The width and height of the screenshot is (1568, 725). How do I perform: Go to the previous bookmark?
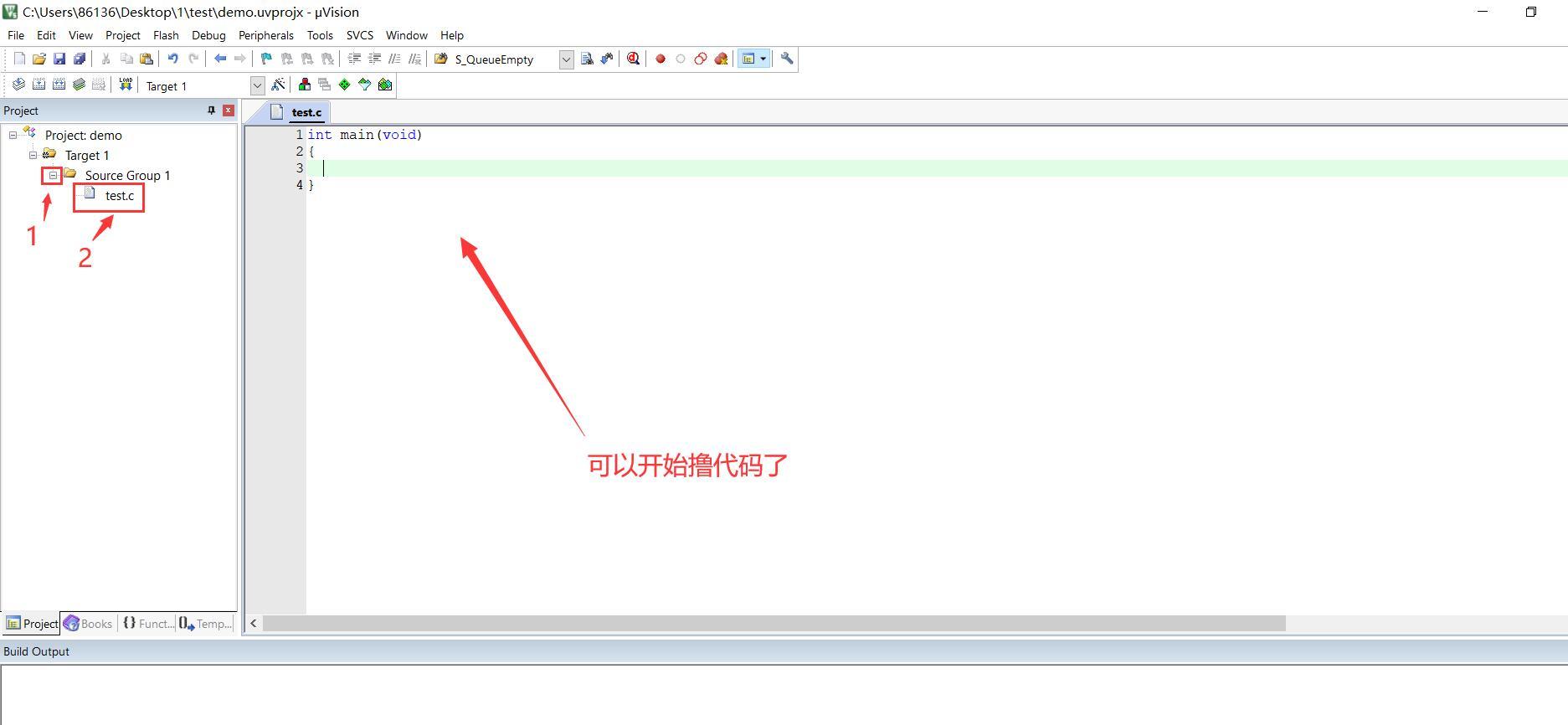pyautogui.click(x=287, y=59)
